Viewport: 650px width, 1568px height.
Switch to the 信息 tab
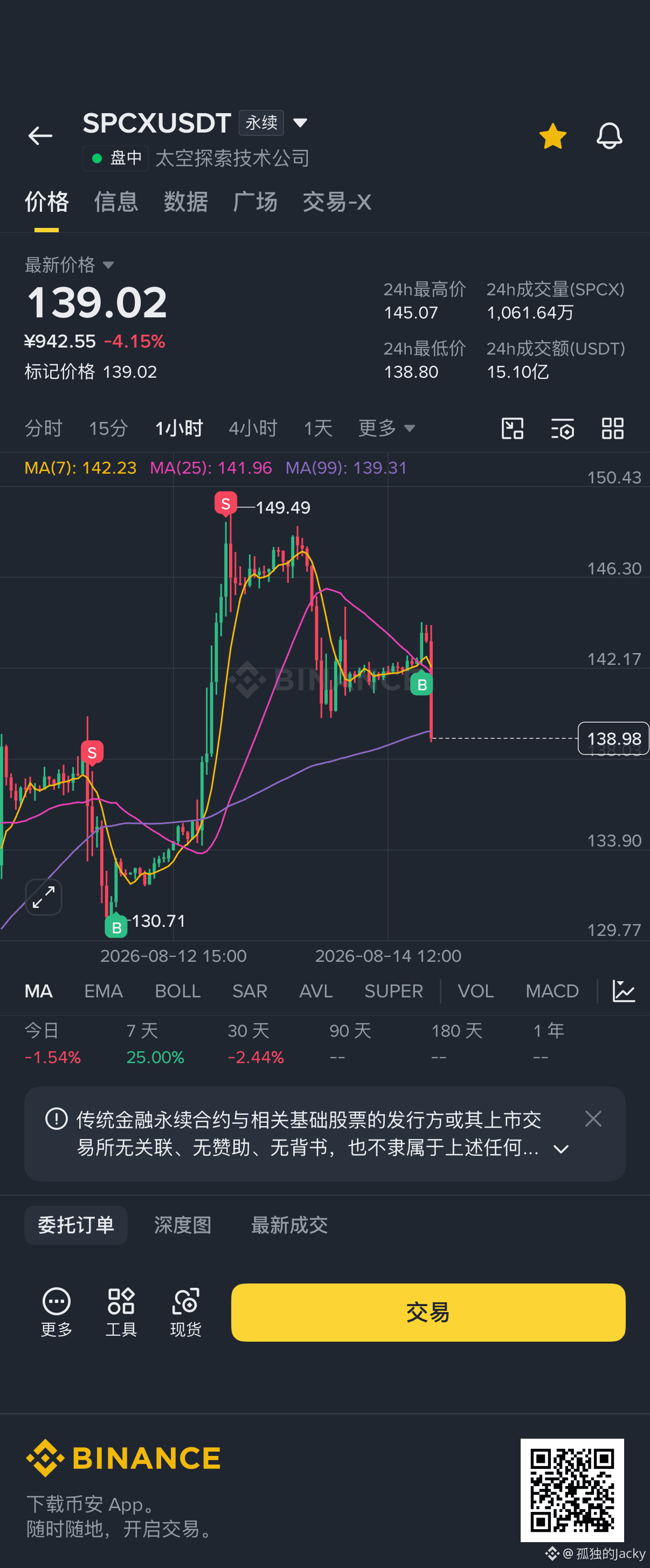[x=116, y=202]
